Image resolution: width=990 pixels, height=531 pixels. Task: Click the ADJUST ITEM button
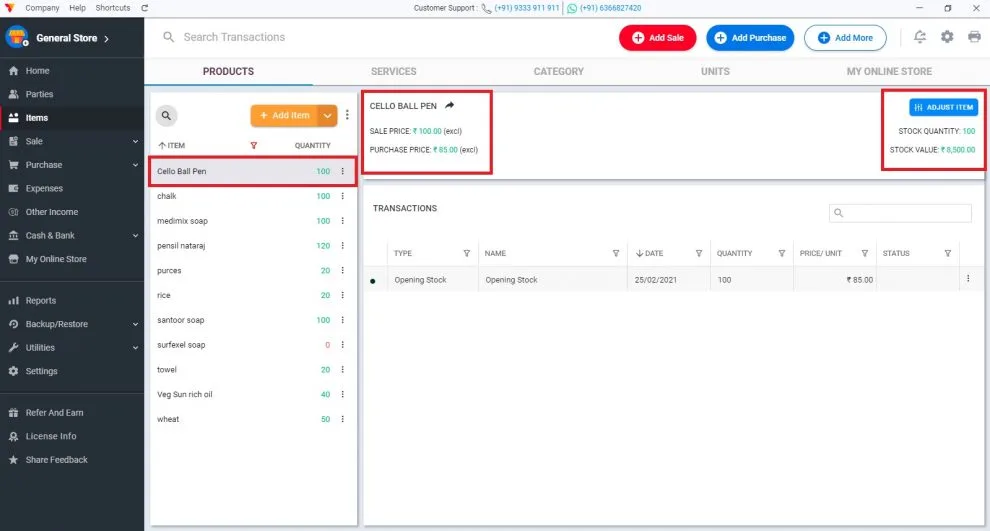pos(943,107)
